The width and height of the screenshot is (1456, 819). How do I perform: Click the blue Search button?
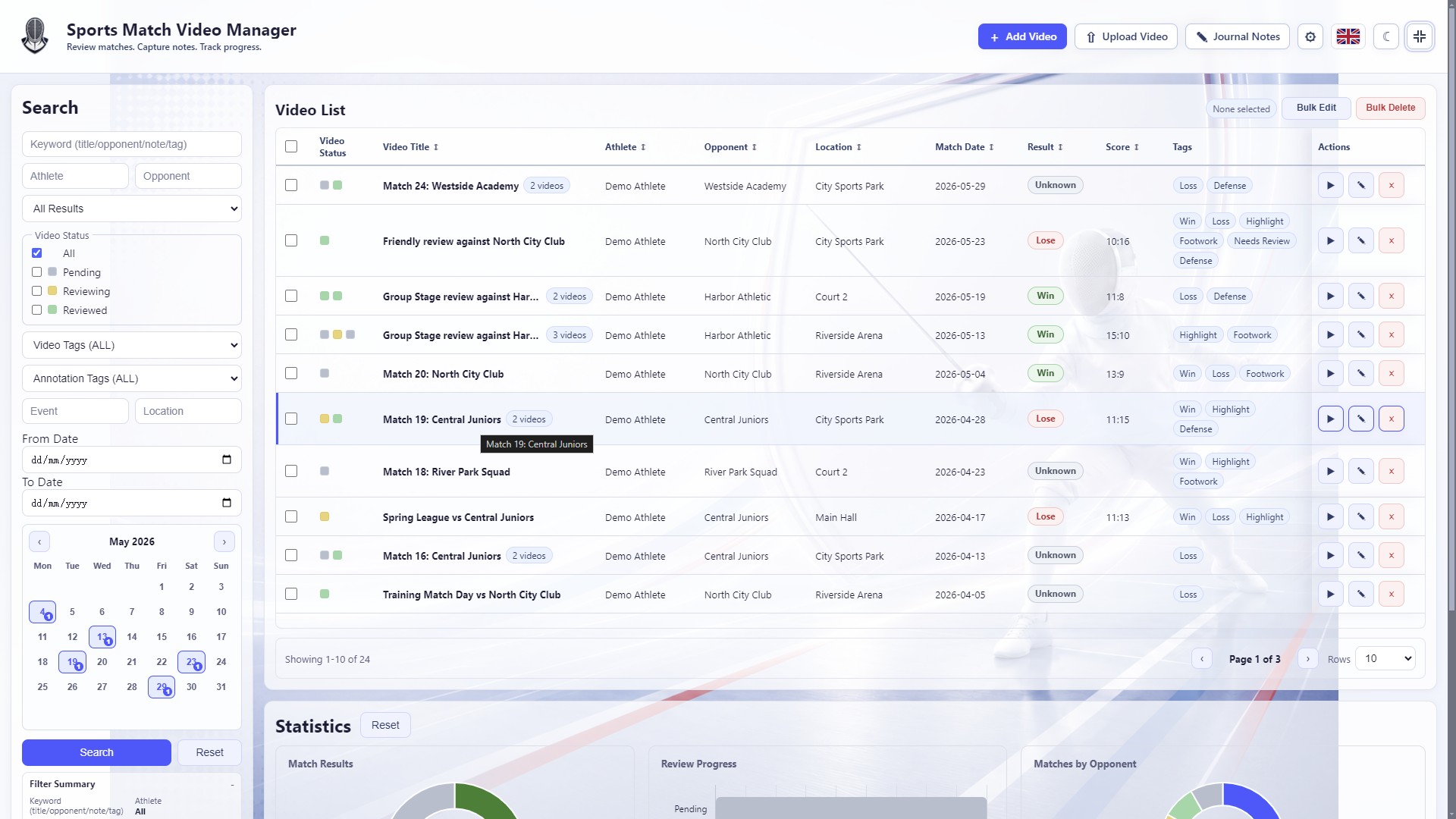pos(96,752)
